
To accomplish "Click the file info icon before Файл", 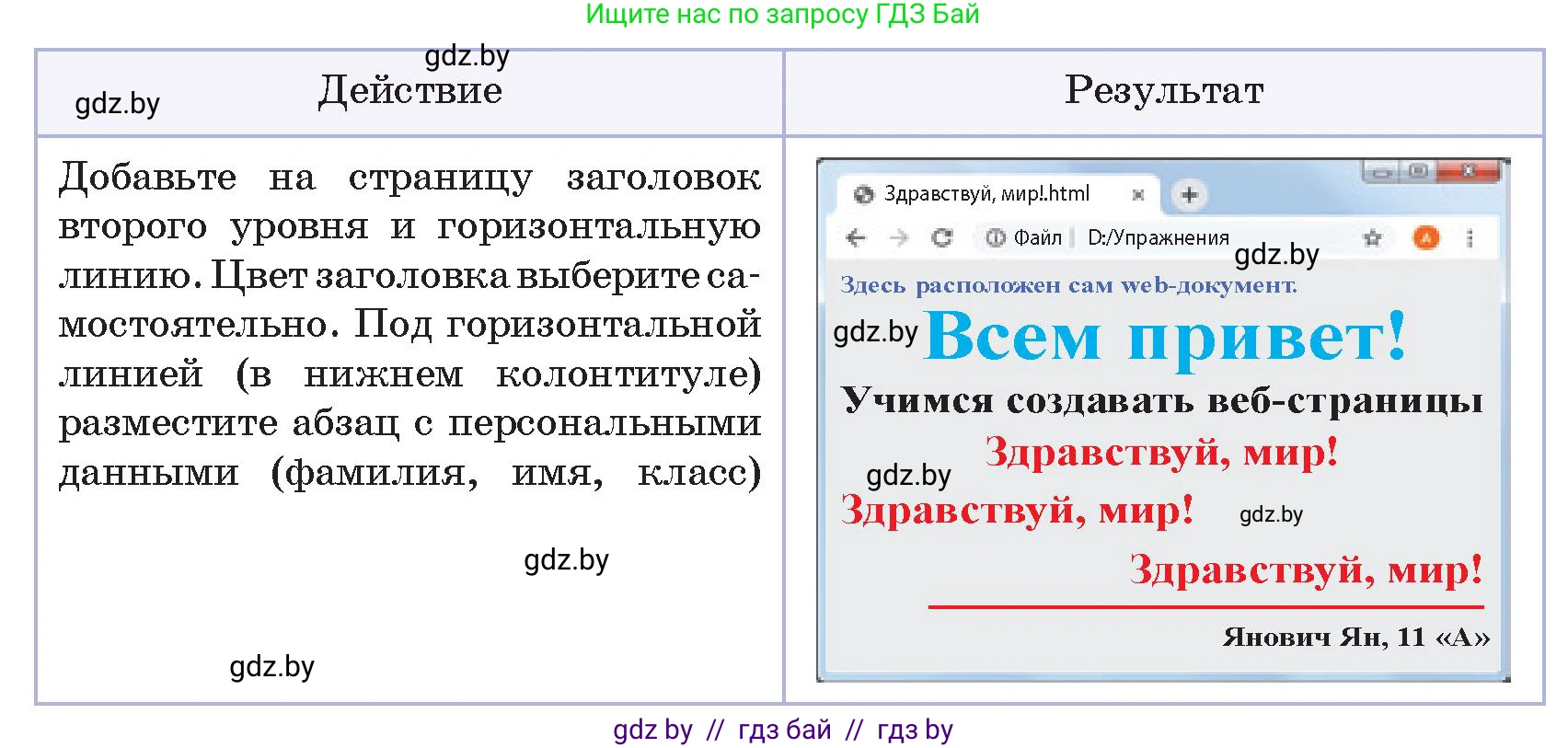I will tap(995, 238).
